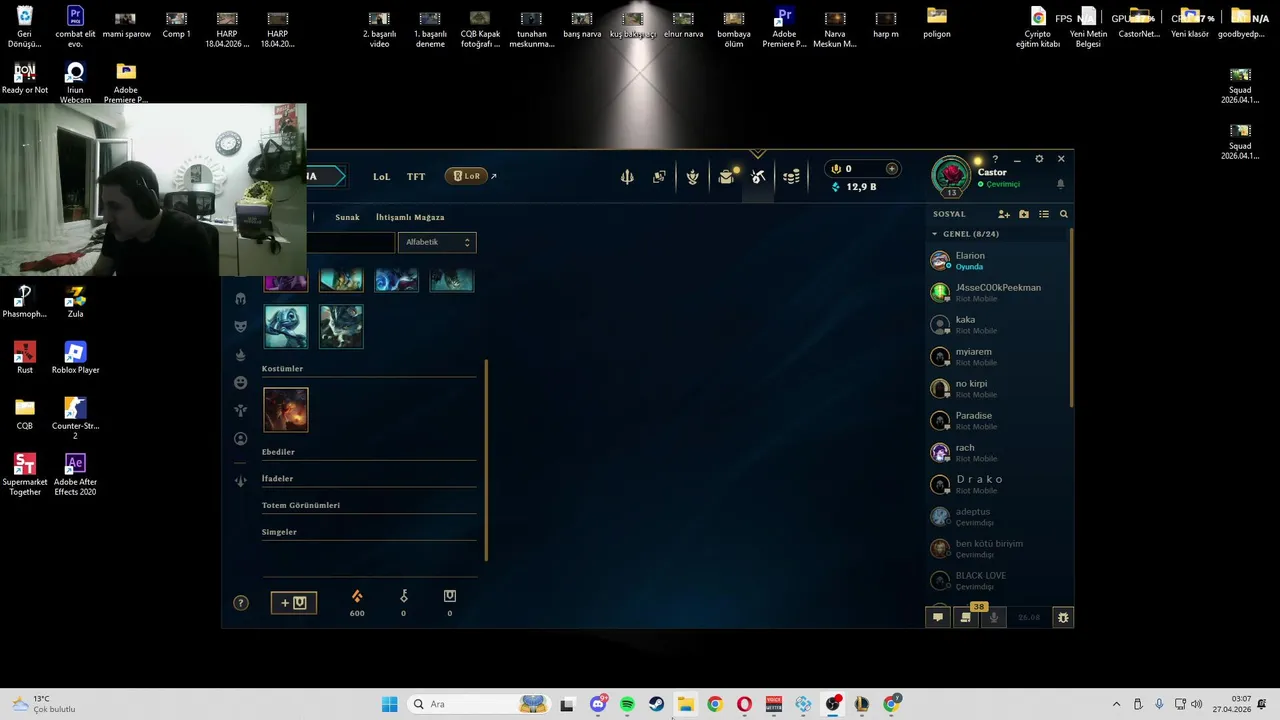
Task: Click the Add Folder icon in Sosyal
Action: tap(1024, 214)
